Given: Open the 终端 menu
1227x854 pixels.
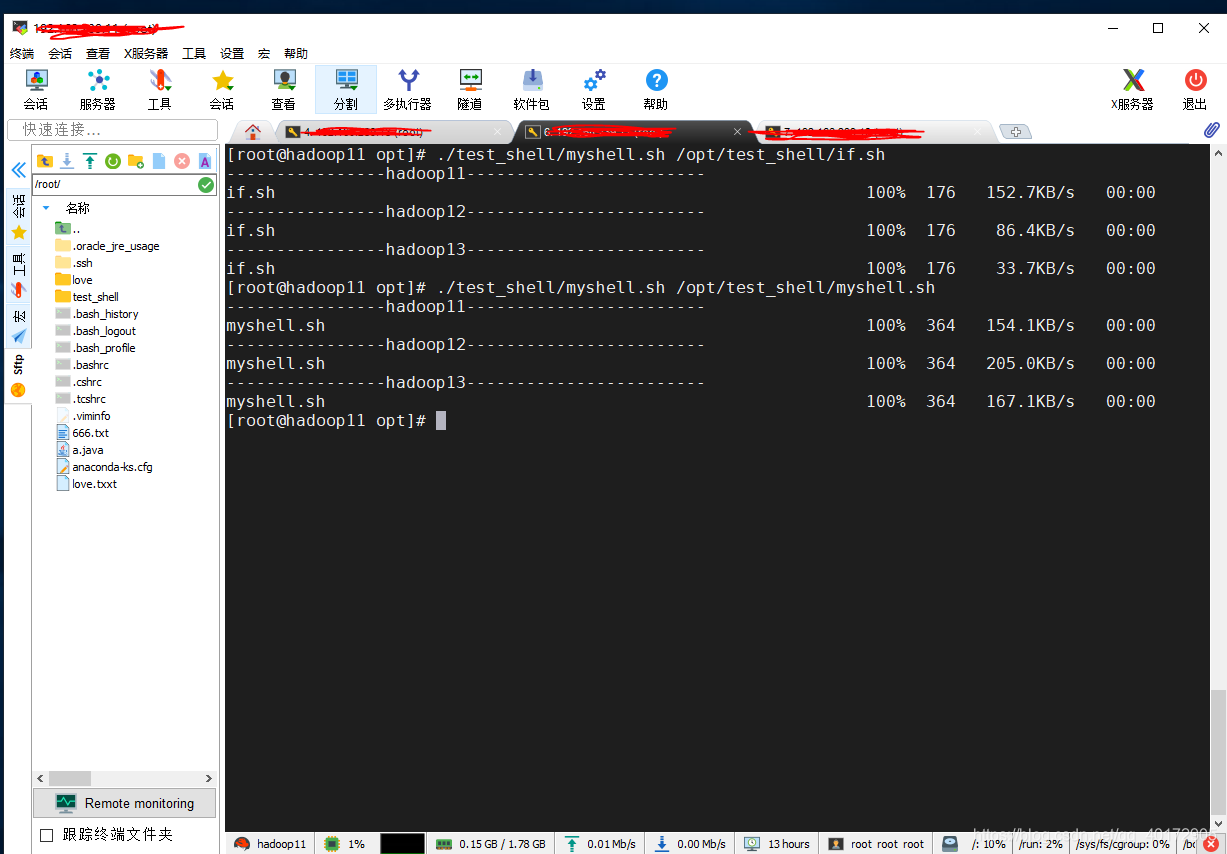Looking at the screenshot, I should (22, 54).
